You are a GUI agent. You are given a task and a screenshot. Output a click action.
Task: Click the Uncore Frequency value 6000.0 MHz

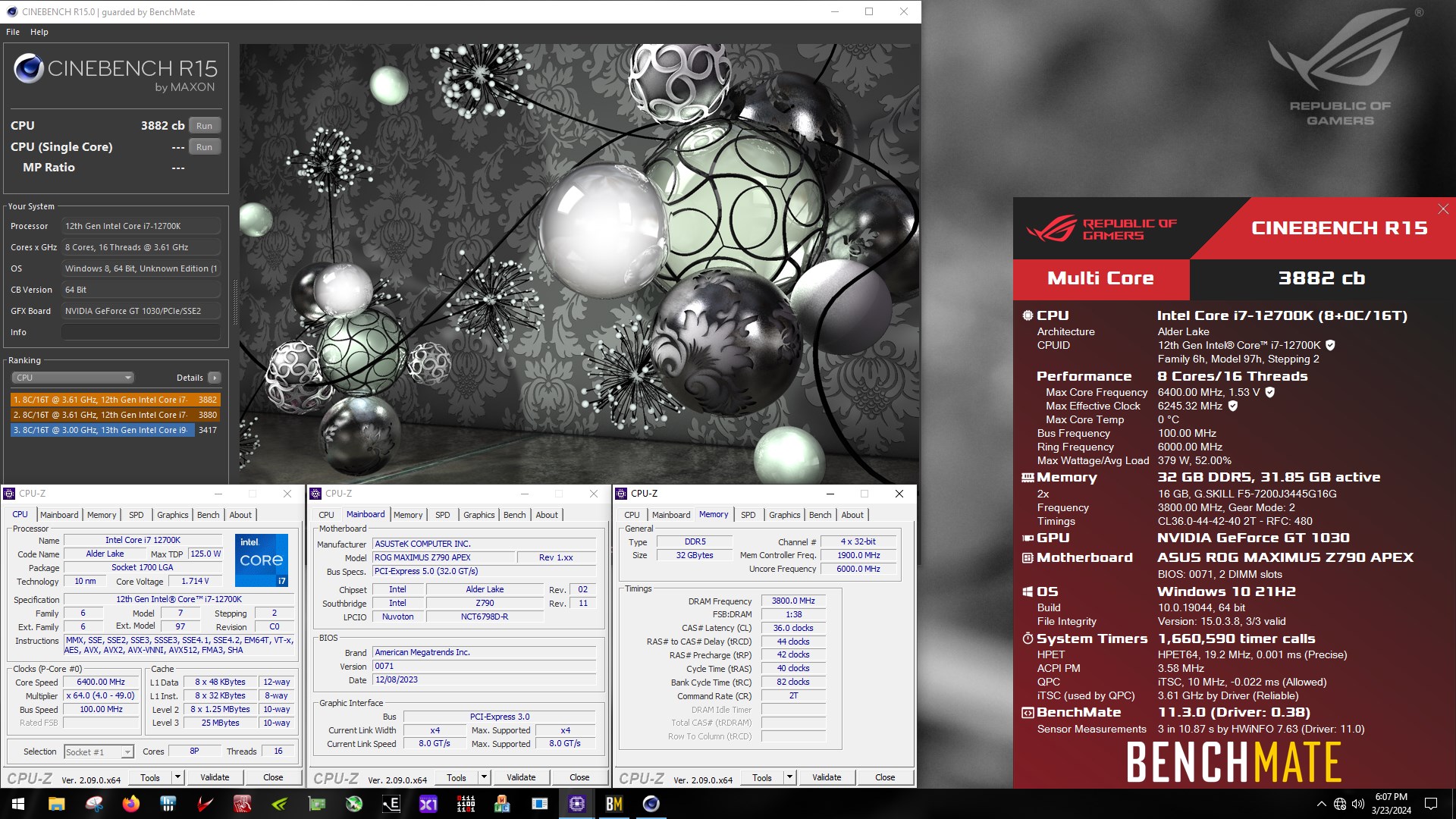click(858, 569)
